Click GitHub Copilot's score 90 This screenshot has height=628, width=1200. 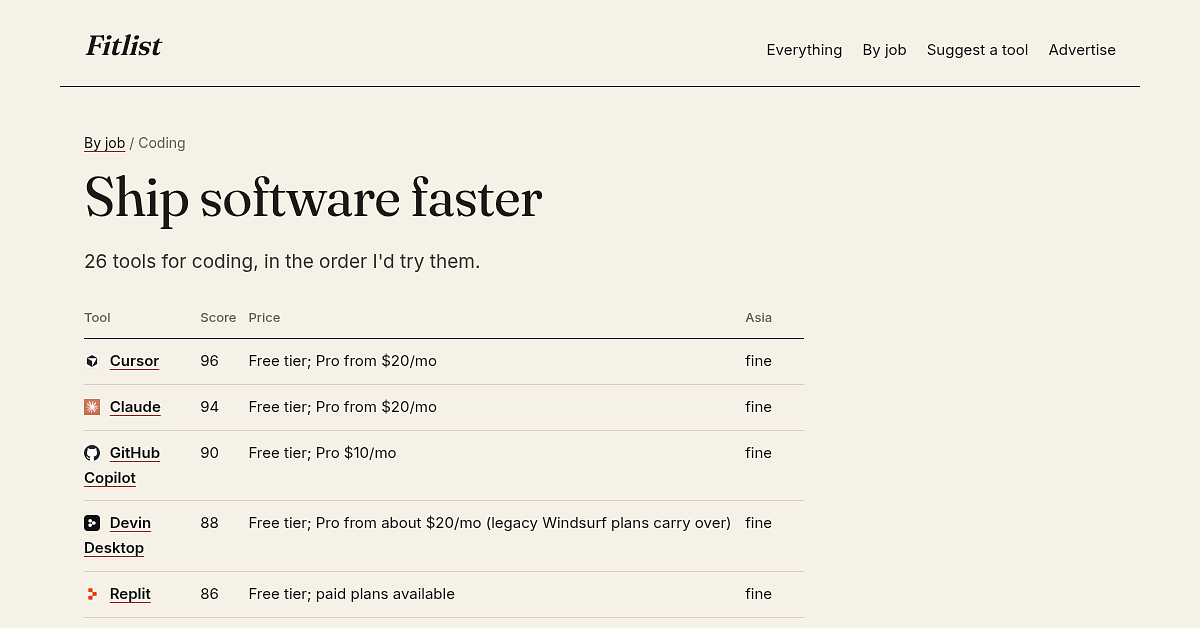[209, 453]
